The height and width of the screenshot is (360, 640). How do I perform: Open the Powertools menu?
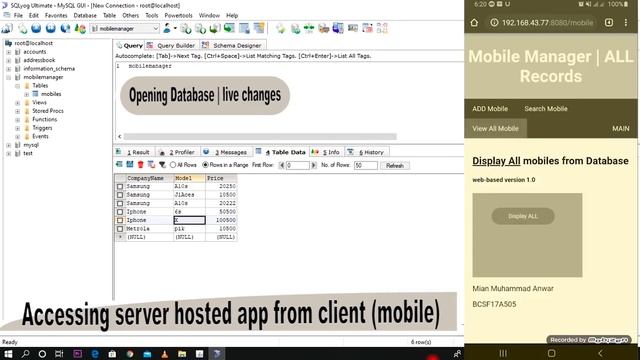point(178,16)
